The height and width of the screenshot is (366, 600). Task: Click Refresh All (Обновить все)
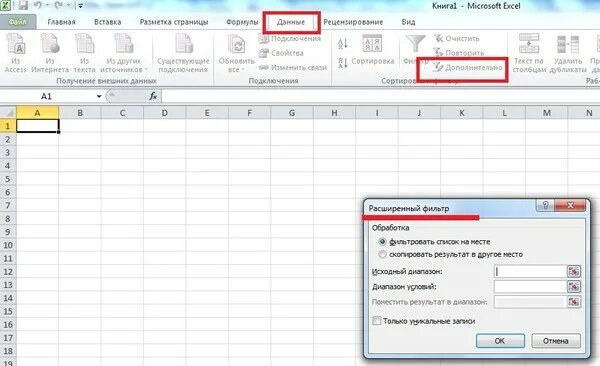click(x=236, y=53)
